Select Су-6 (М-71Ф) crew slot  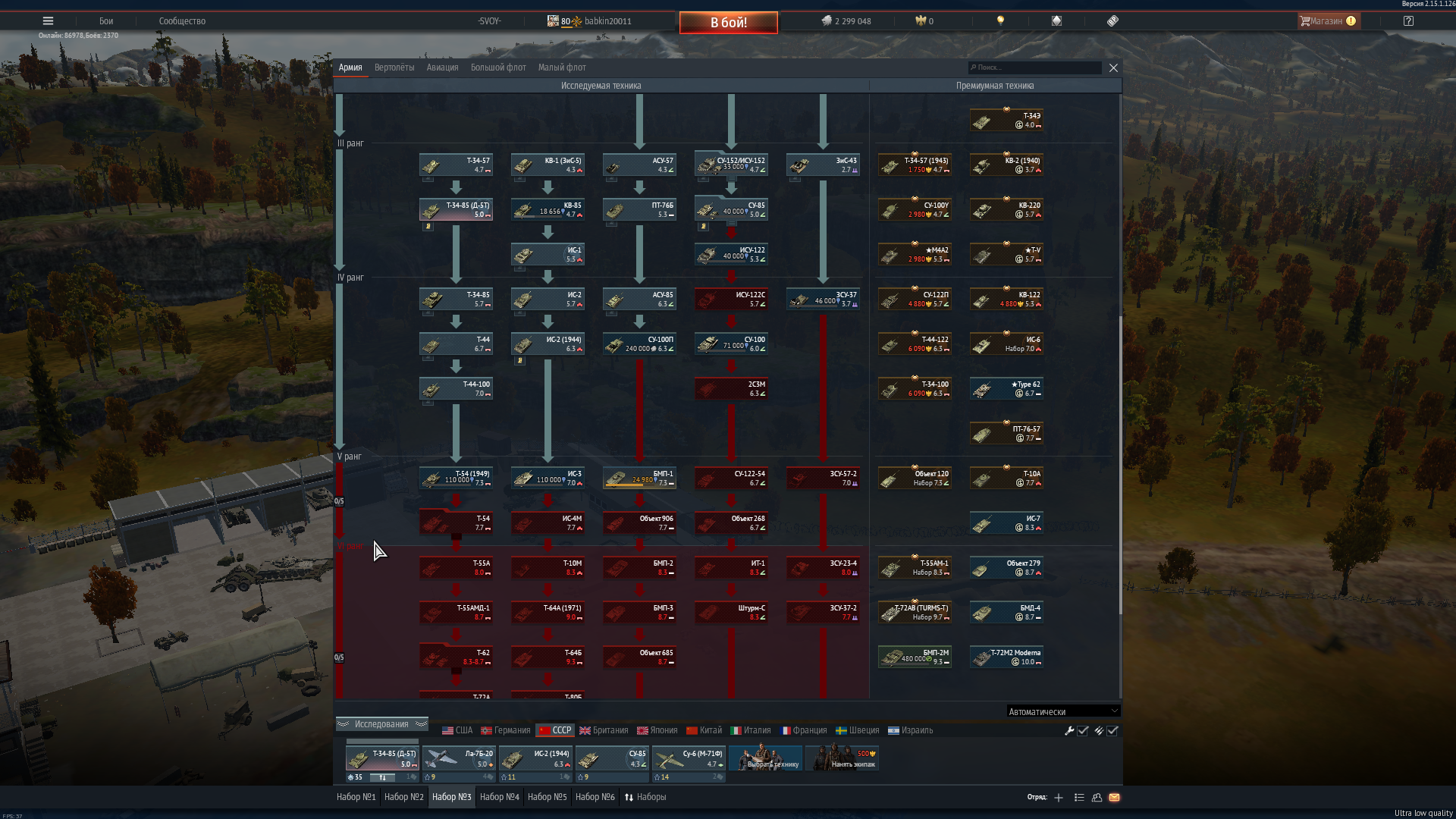point(689,758)
